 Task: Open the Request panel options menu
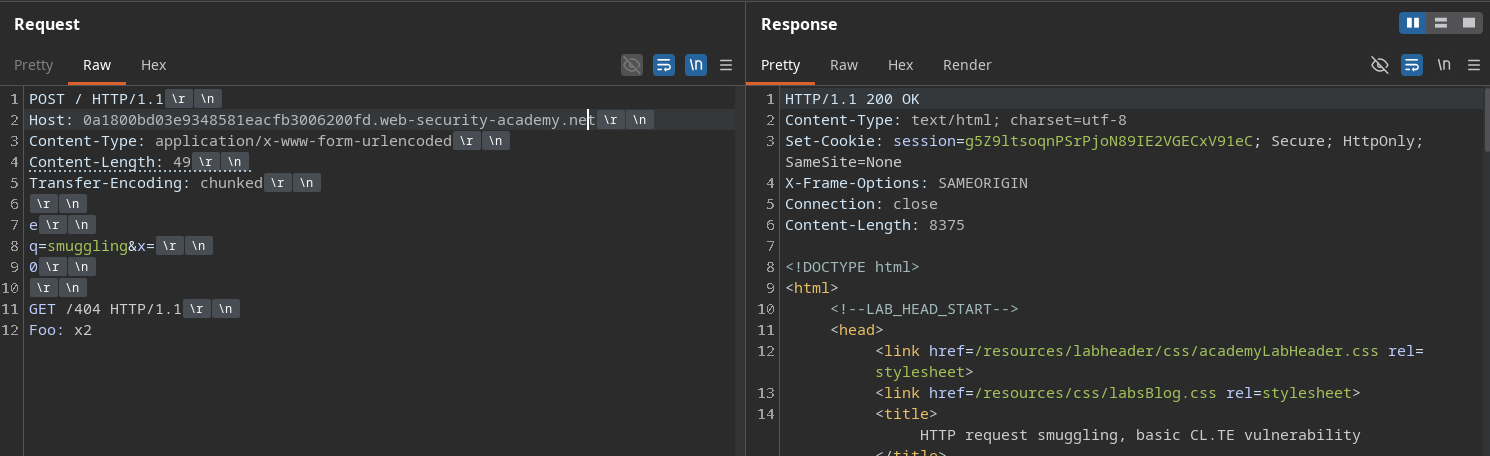click(726, 65)
